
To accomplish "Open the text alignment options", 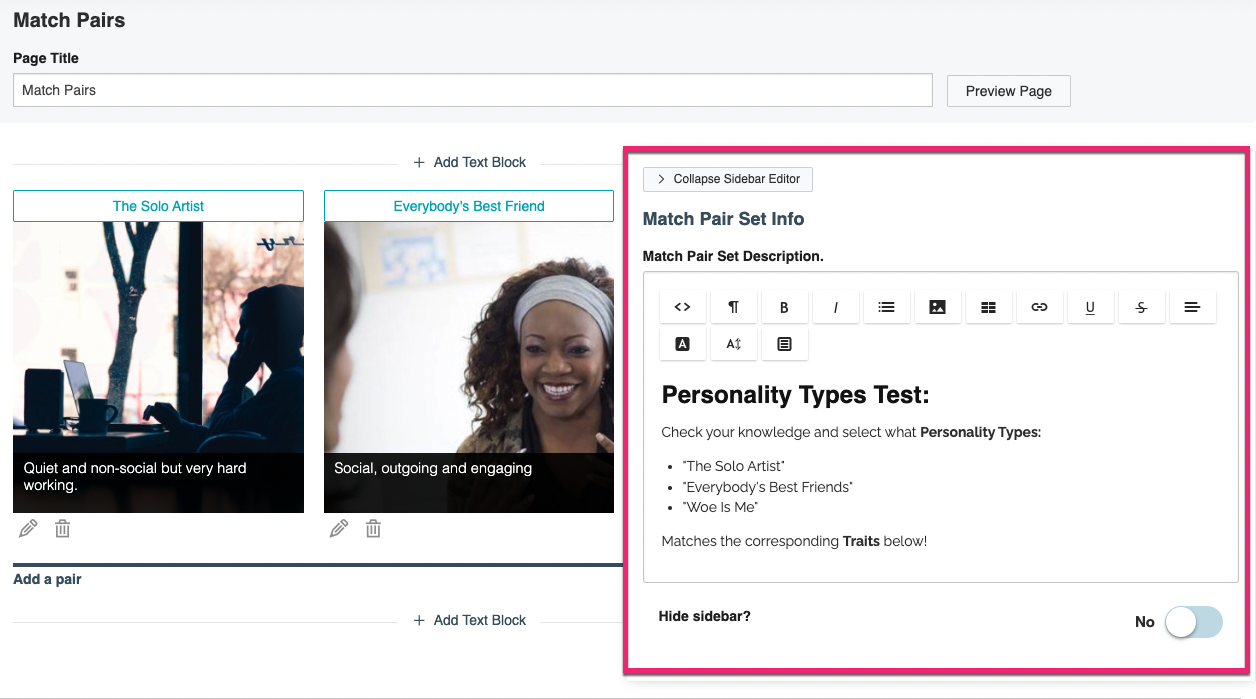I will pos(1192,307).
